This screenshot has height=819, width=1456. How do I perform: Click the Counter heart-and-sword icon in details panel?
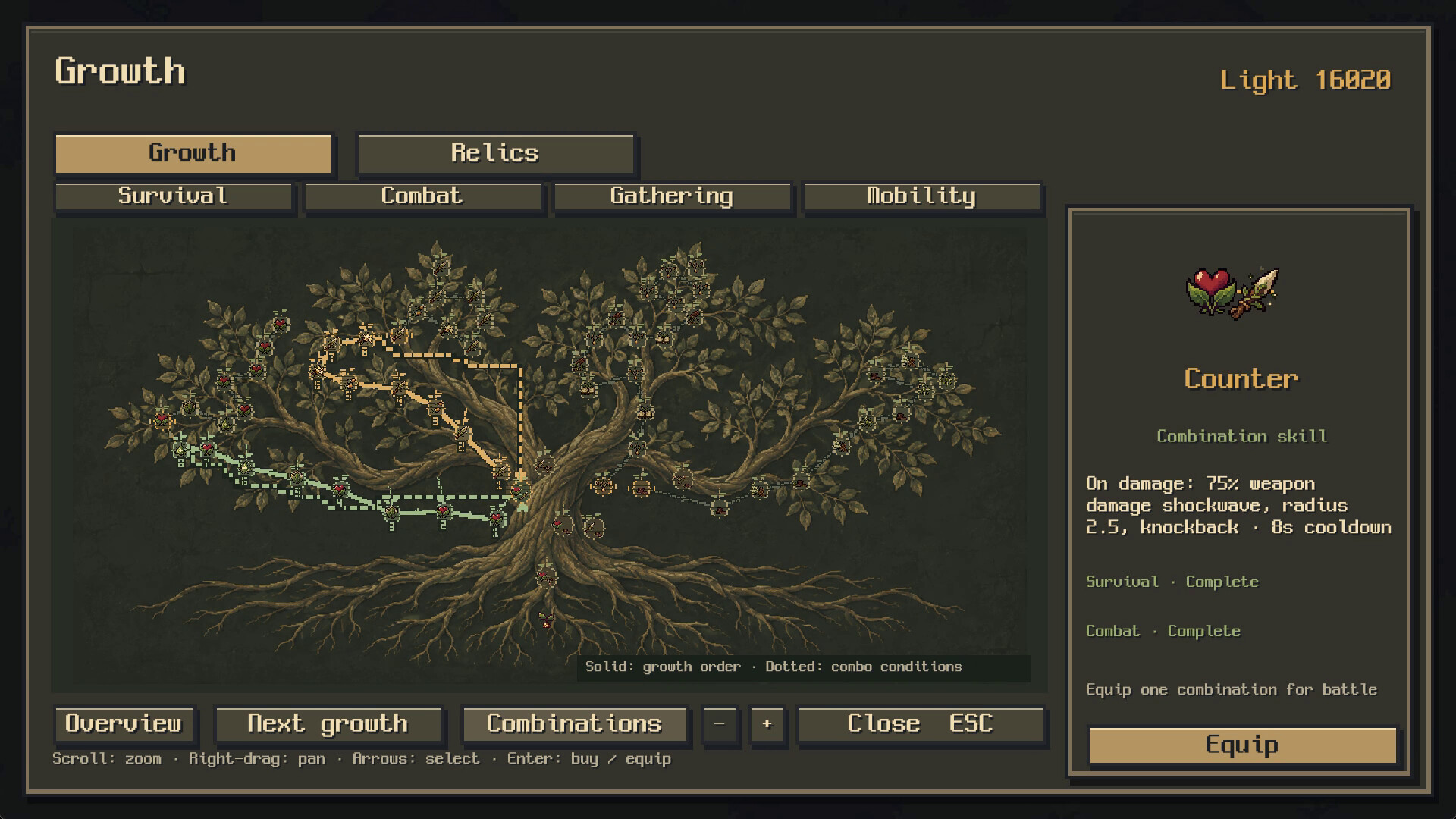1233,293
